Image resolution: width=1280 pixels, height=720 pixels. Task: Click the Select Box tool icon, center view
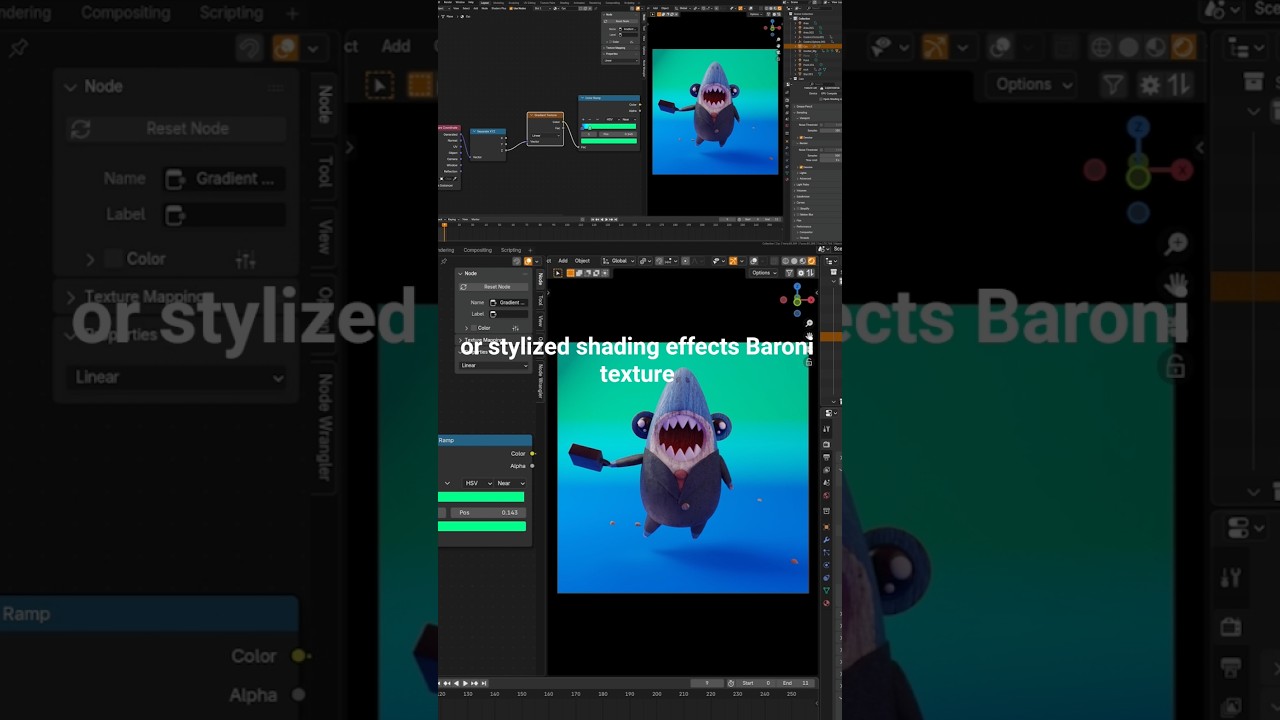pos(558,273)
